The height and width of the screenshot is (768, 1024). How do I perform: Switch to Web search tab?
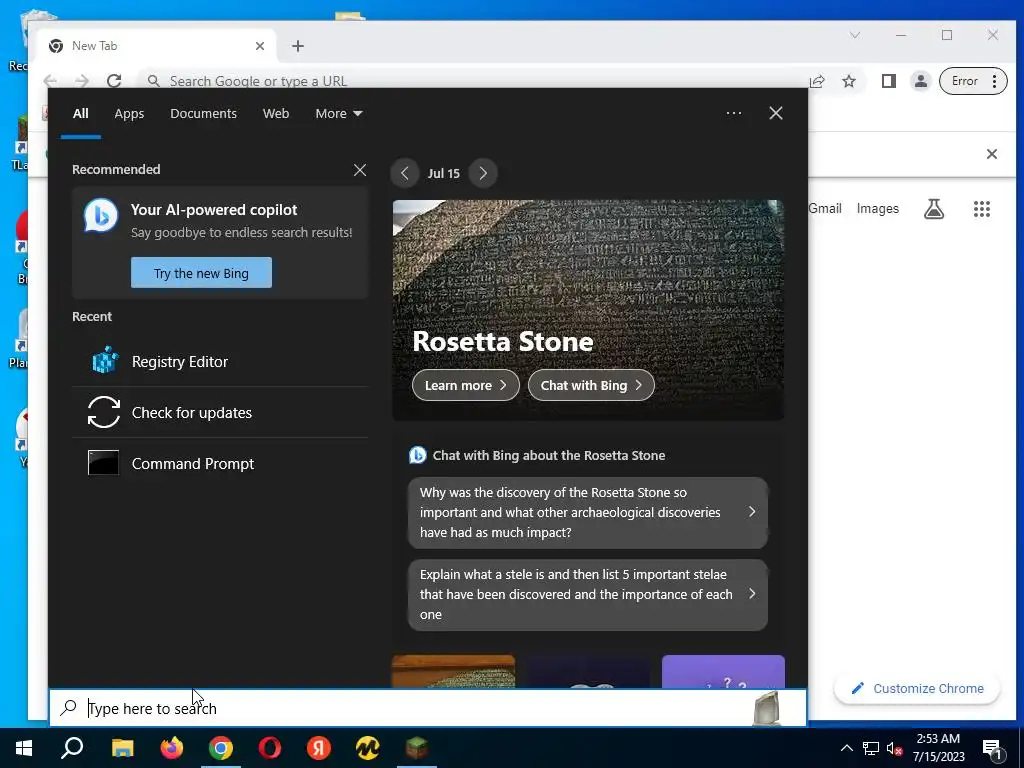276,114
